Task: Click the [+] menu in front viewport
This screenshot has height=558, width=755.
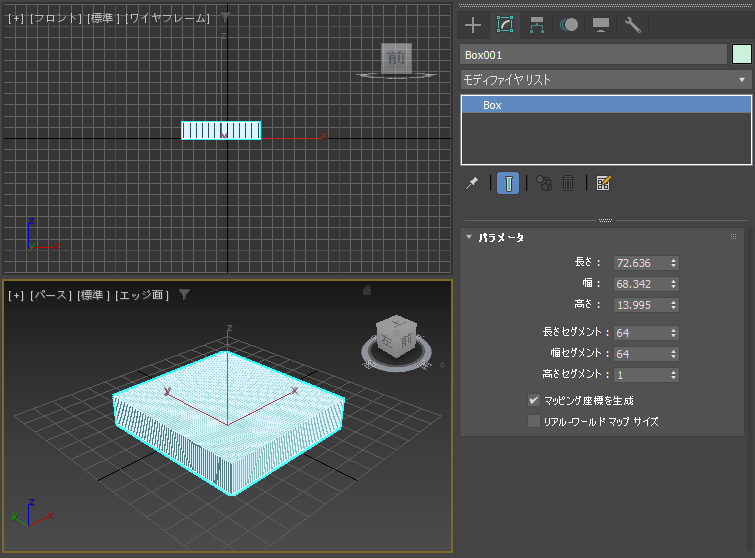Action: click(x=16, y=18)
